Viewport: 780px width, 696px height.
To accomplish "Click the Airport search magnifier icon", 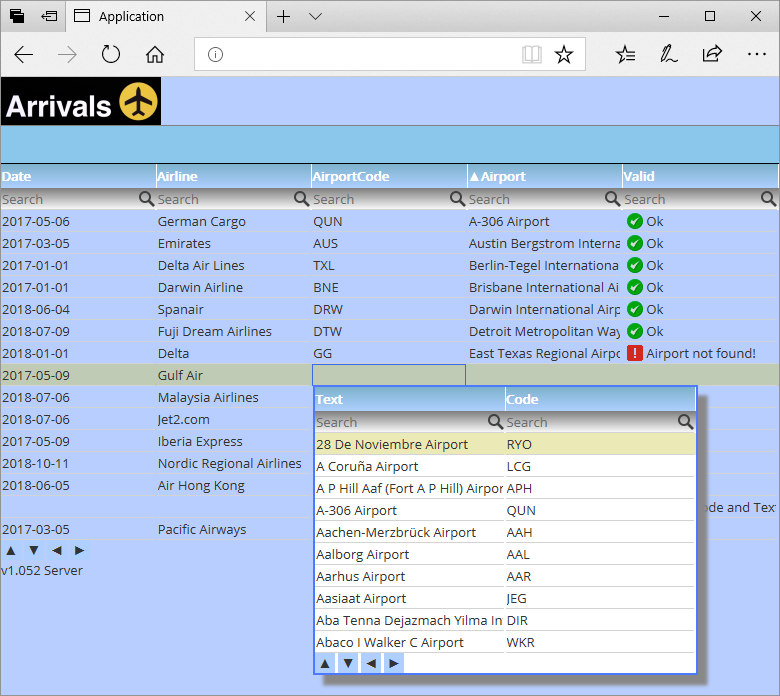I will (612, 199).
